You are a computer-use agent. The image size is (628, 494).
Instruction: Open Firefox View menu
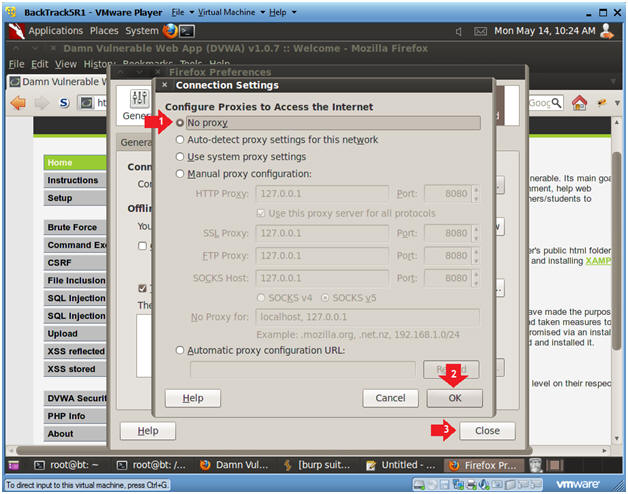pyautogui.click(x=66, y=64)
